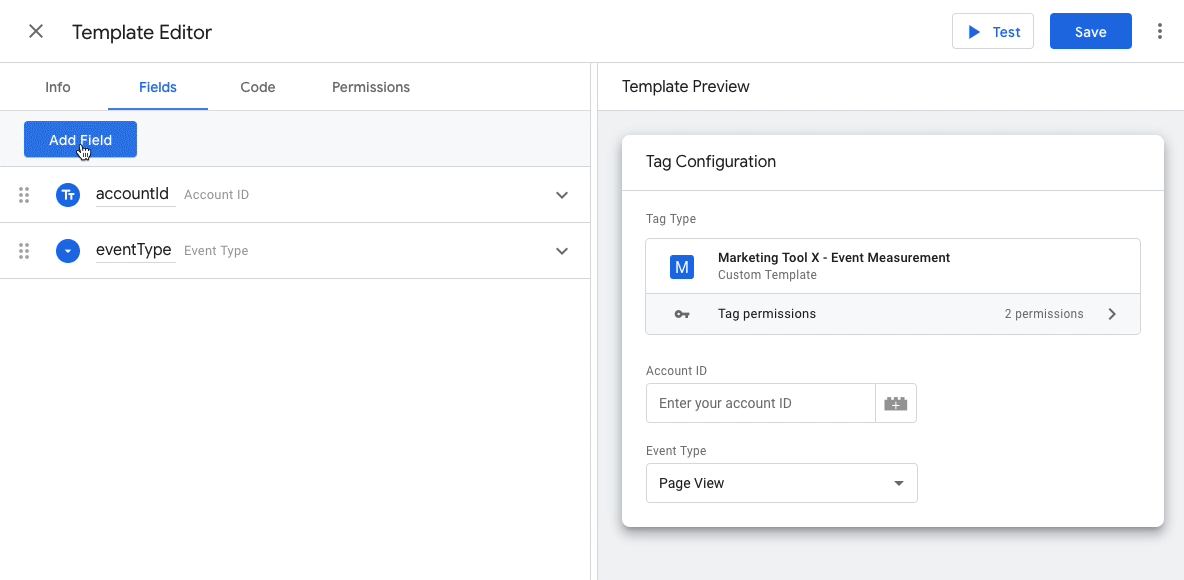Switch to the Code tab
The width and height of the screenshot is (1184, 580).
(x=257, y=87)
